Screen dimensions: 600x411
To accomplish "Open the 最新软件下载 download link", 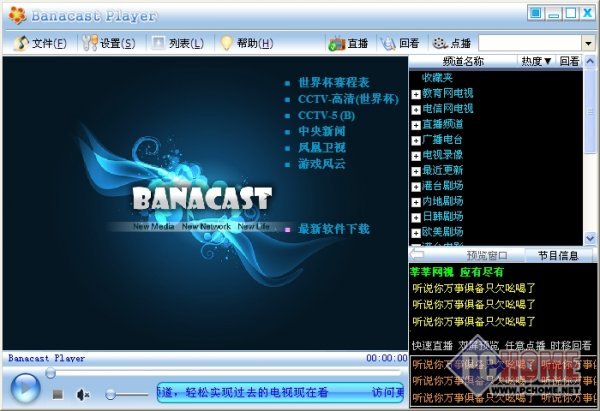I will point(334,229).
